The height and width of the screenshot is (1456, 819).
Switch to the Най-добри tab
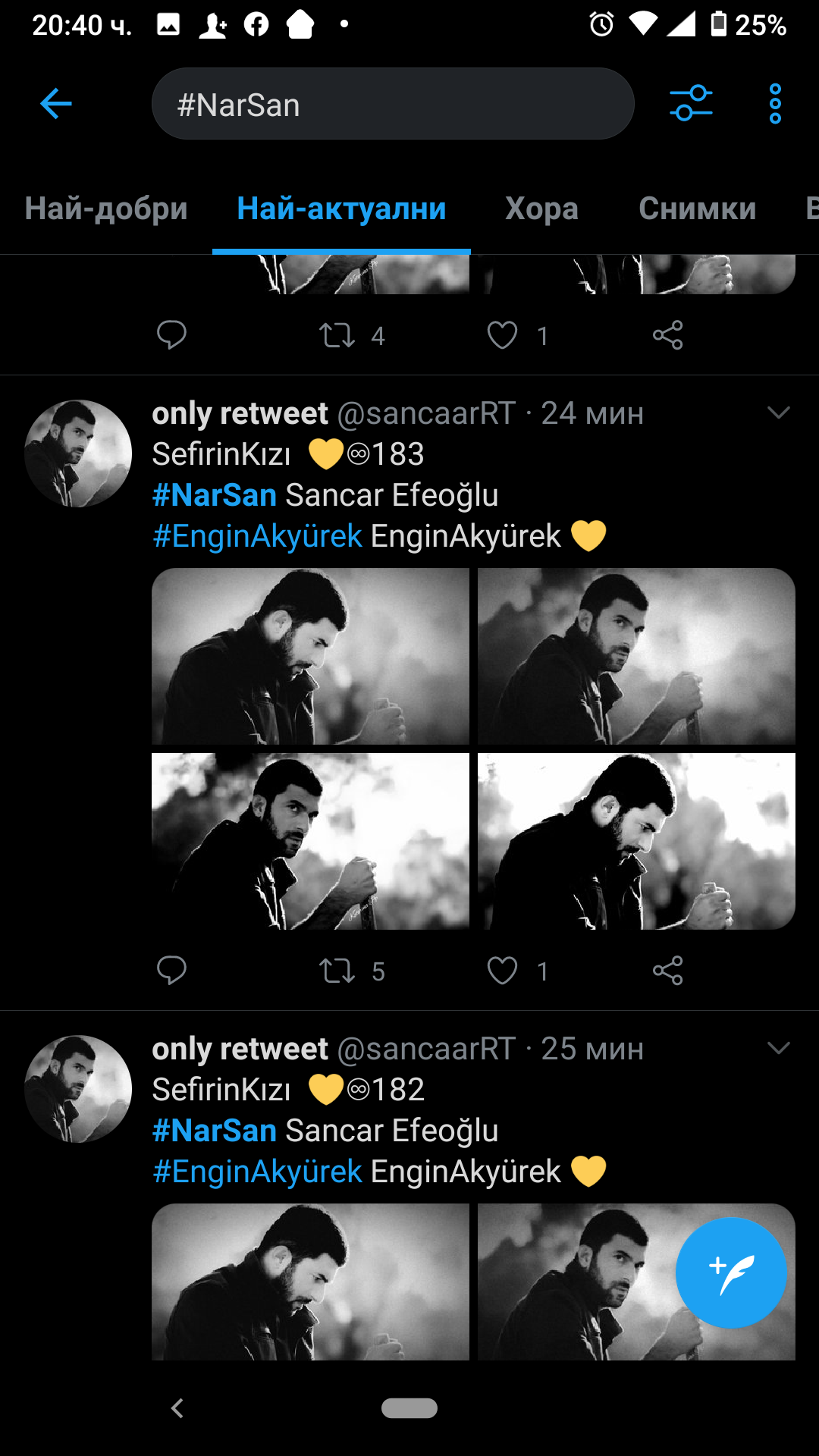[106, 209]
